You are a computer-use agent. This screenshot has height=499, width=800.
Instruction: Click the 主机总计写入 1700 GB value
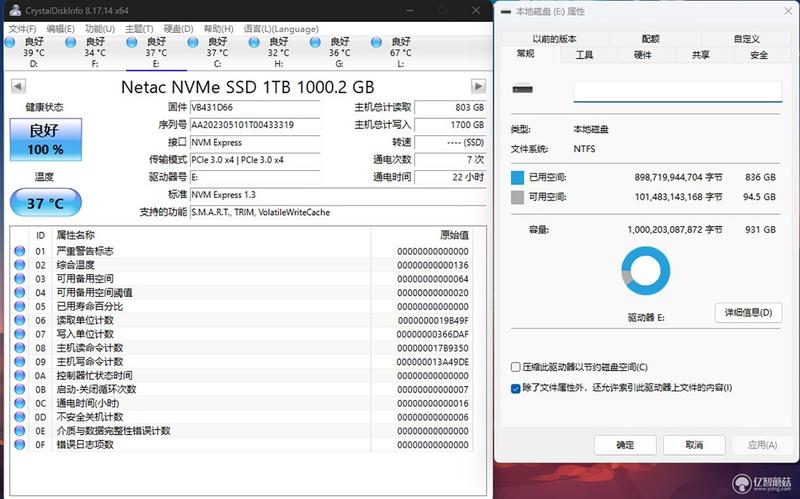450,125
